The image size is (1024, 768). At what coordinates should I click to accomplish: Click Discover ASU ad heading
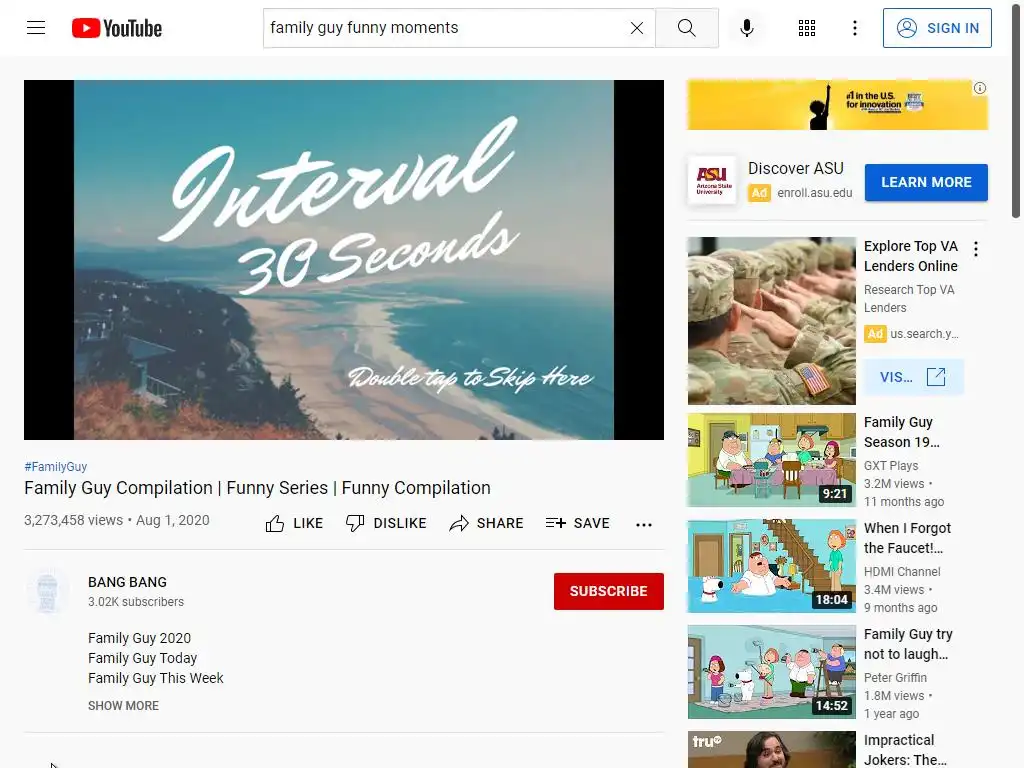(795, 168)
